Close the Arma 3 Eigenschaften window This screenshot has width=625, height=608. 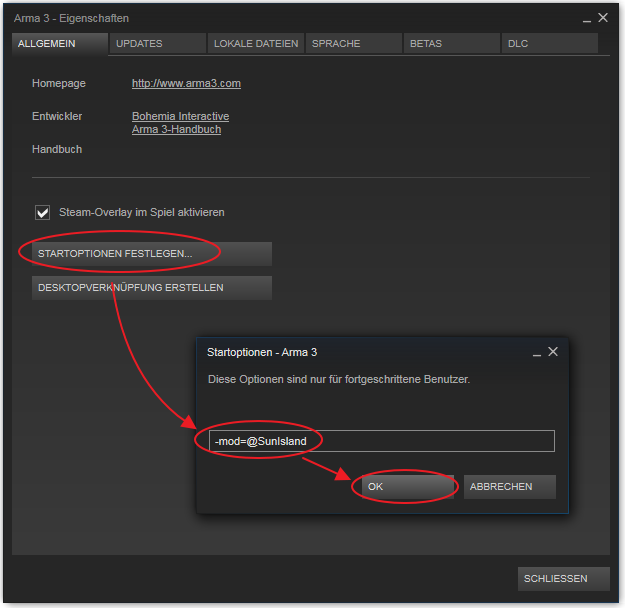(603, 18)
